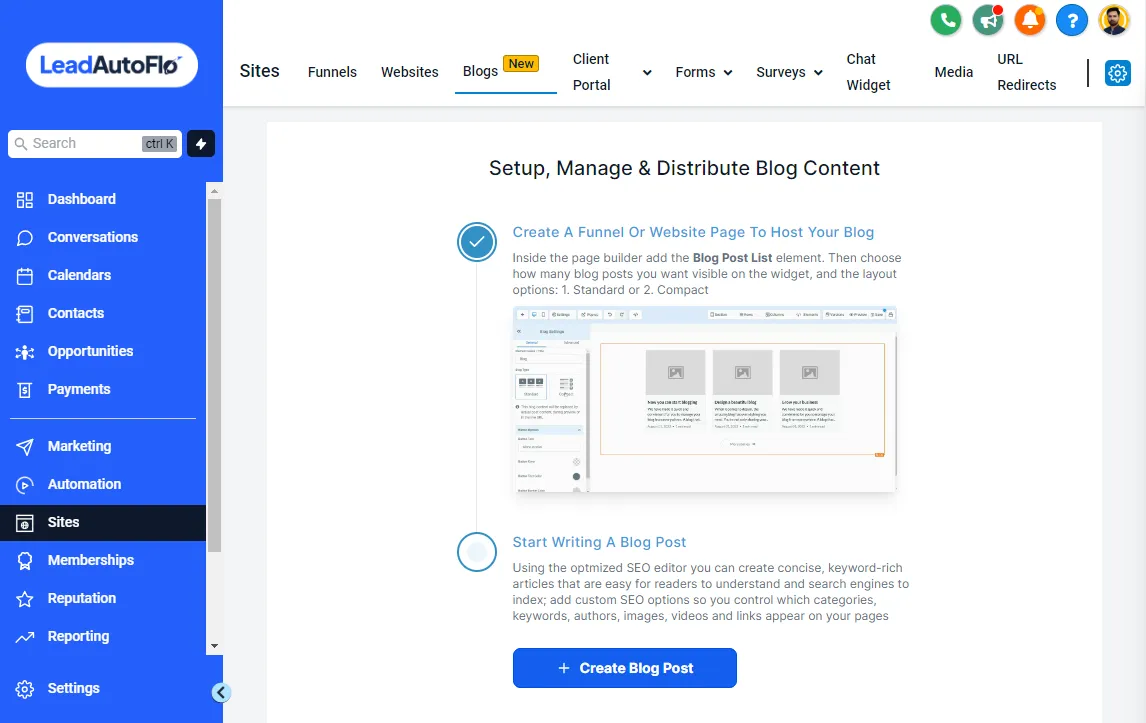Collapse the sidebar with the chevron button
The image size is (1146, 723).
[221, 692]
